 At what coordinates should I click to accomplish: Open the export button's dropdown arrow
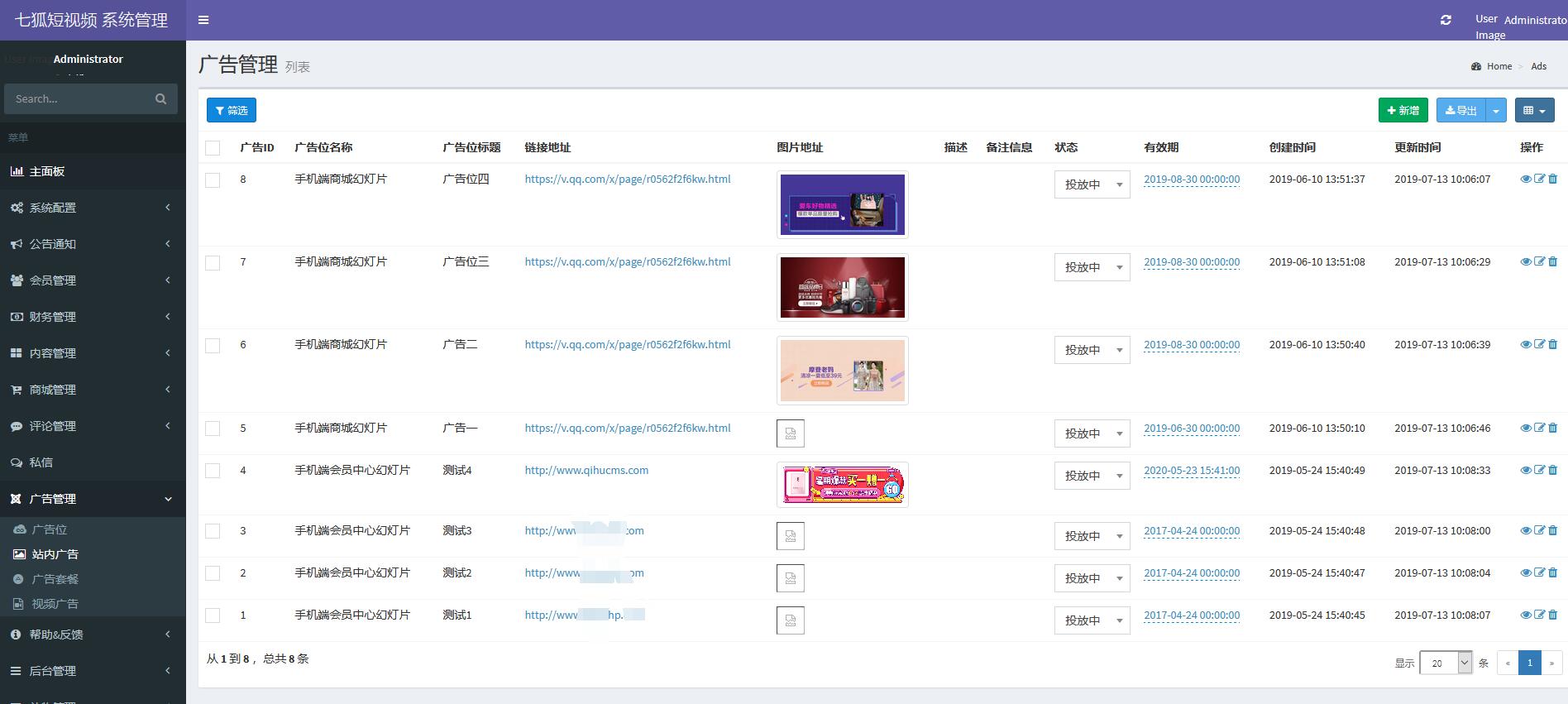(1496, 110)
